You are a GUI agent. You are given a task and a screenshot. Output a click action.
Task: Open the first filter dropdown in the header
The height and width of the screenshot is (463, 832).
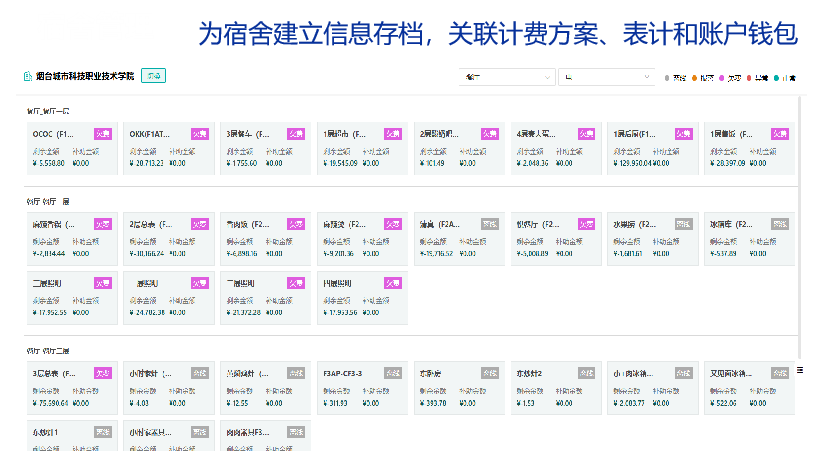point(507,77)
